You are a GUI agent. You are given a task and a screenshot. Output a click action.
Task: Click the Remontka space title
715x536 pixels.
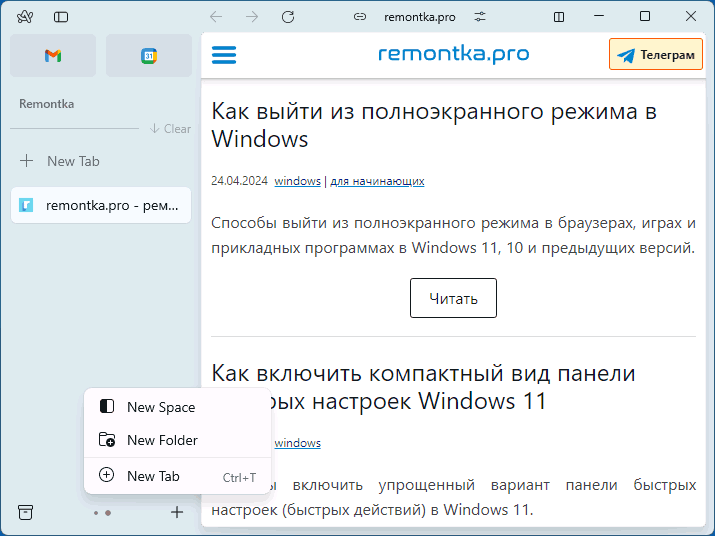pos(47,104)
